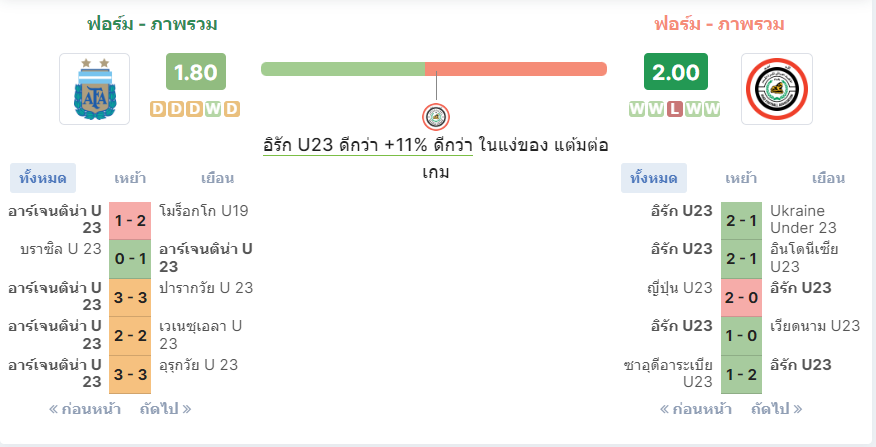Select the right เหย้า tab for Iraq
The image size is (876, 447).
(x=741, y=178)
